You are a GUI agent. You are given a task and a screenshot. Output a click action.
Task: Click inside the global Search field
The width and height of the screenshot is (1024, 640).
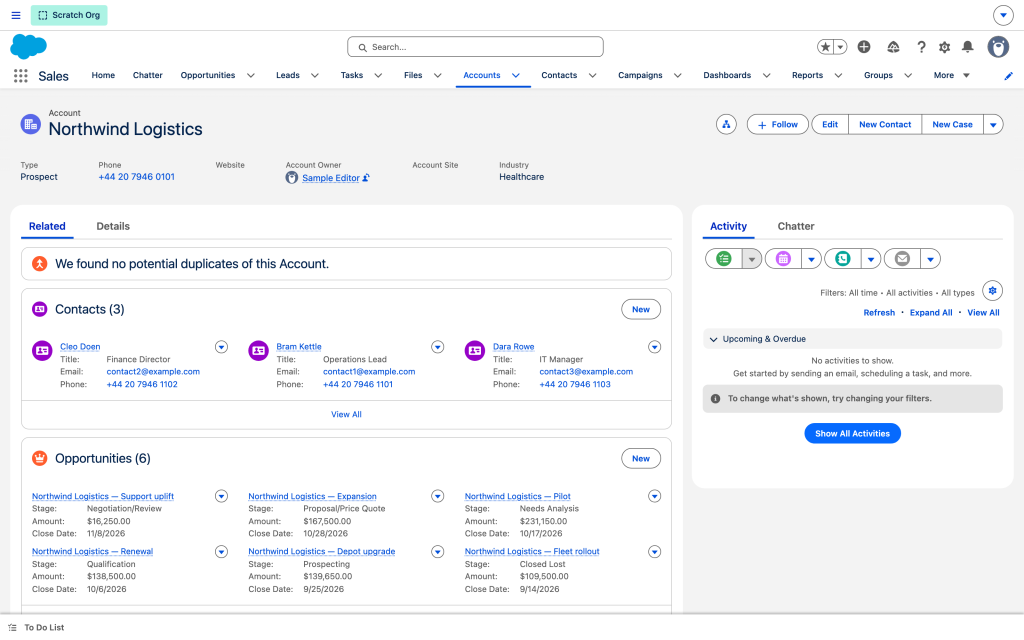tap(475, 47)
